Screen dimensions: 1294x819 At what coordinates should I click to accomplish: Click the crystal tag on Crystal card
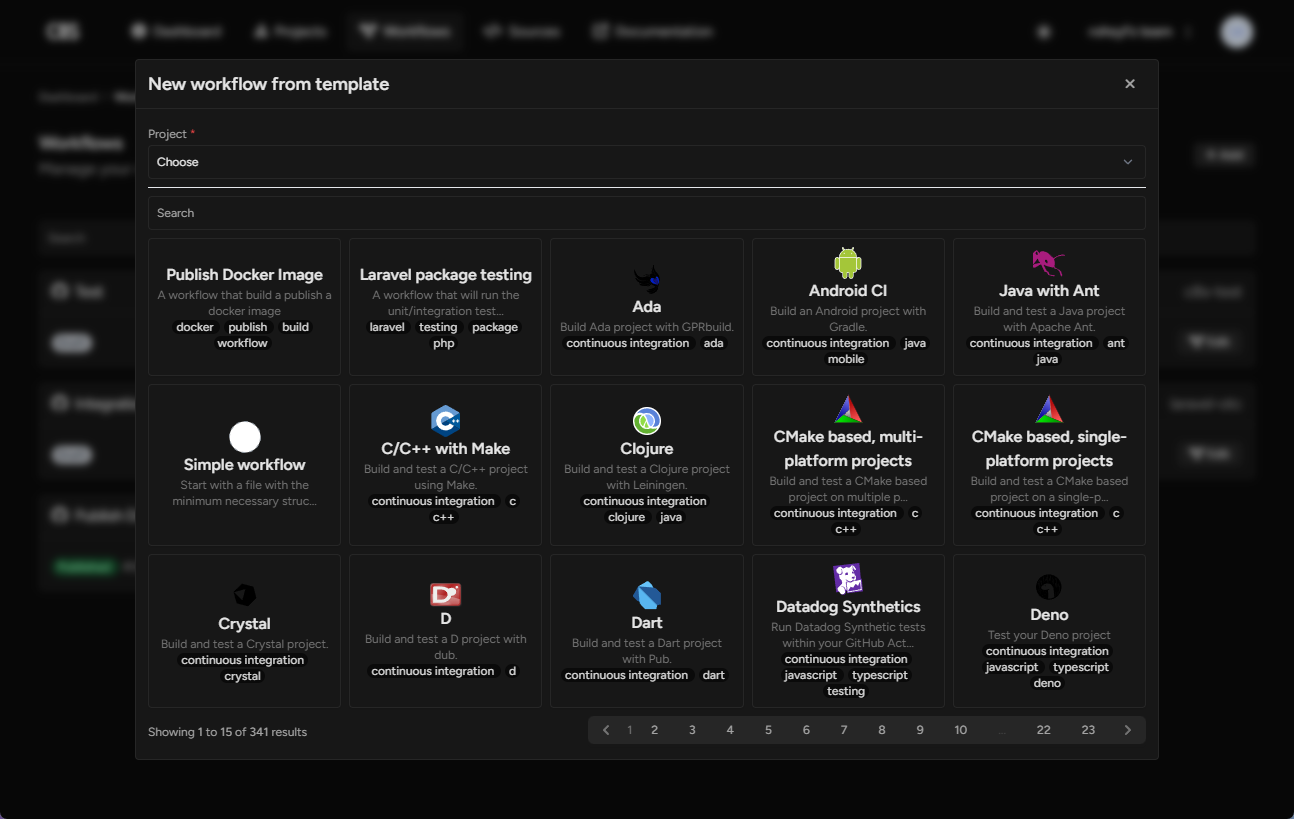tap(243, 676)
